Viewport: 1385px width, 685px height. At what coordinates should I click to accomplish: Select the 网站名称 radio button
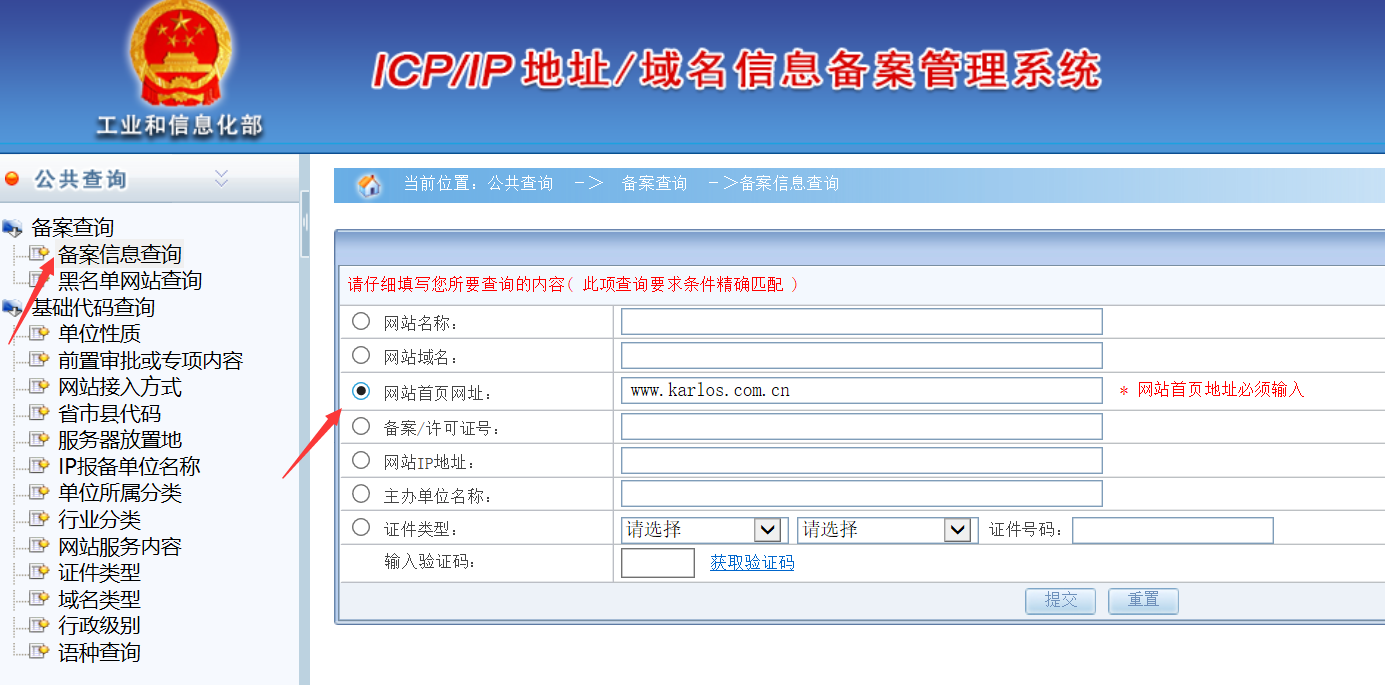pos(361,321)
